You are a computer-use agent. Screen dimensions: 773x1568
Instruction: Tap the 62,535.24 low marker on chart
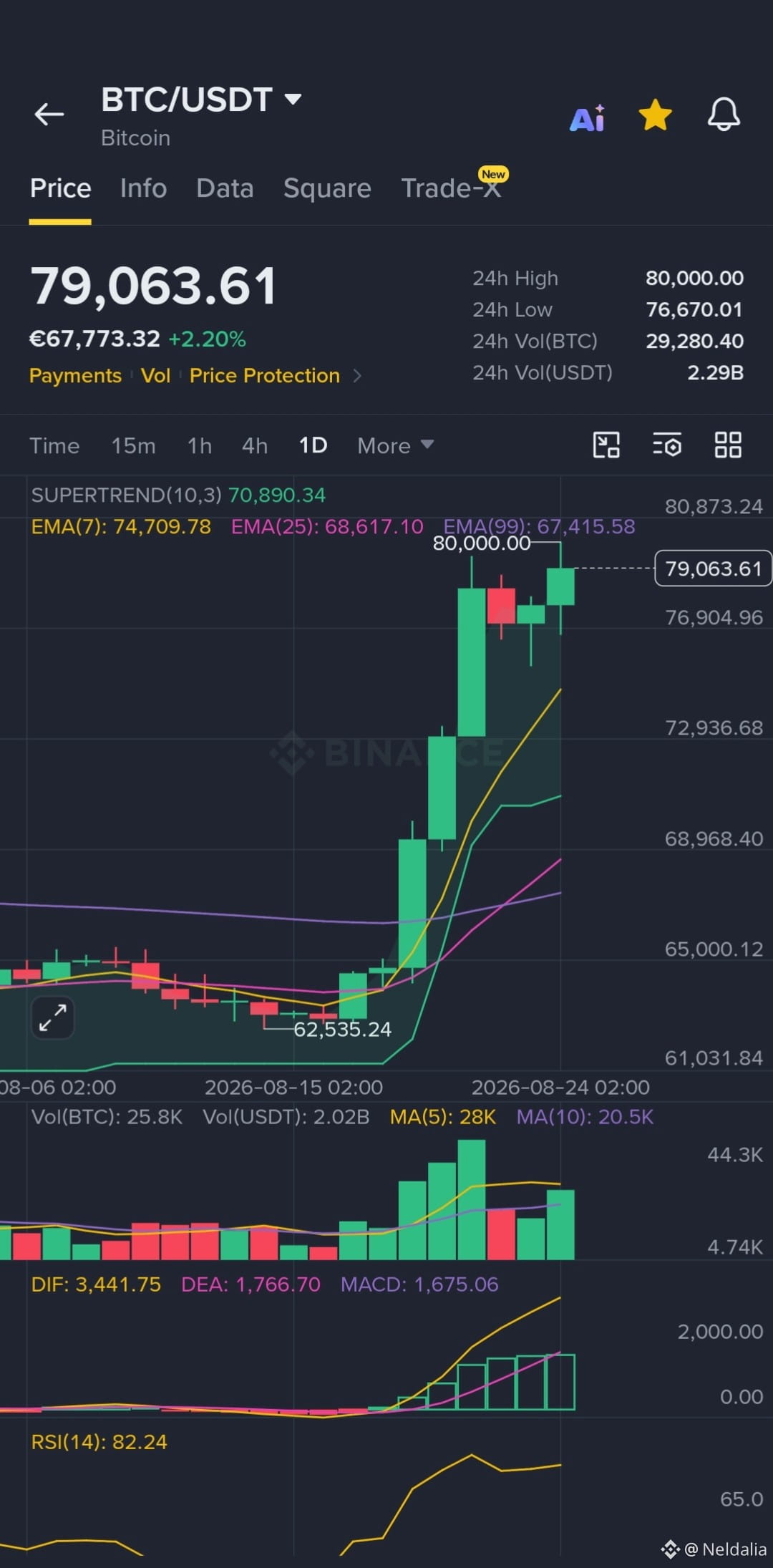click(x=342, y=1030)
